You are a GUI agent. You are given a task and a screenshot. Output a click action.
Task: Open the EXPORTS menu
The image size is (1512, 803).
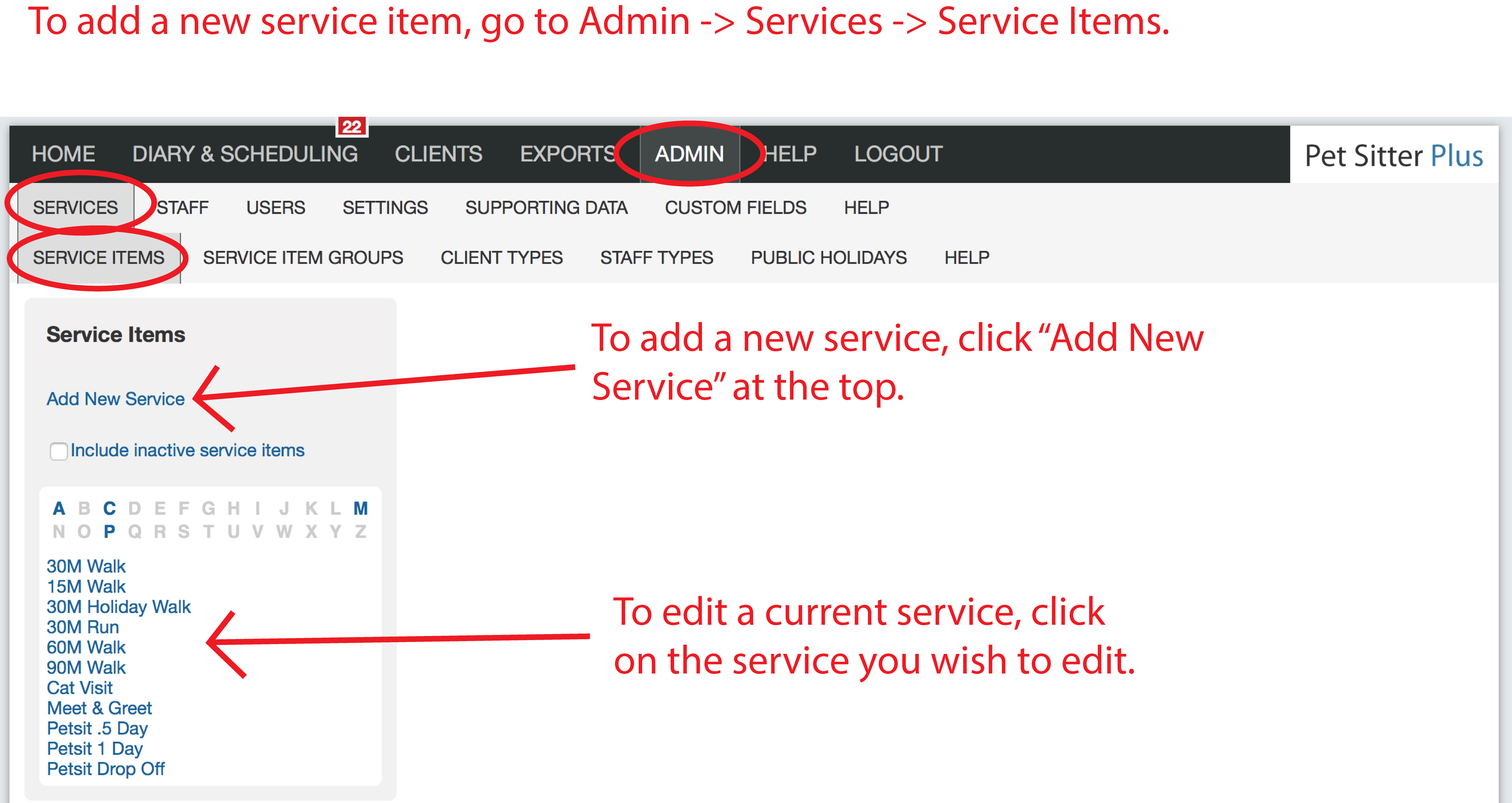point(568,154)
